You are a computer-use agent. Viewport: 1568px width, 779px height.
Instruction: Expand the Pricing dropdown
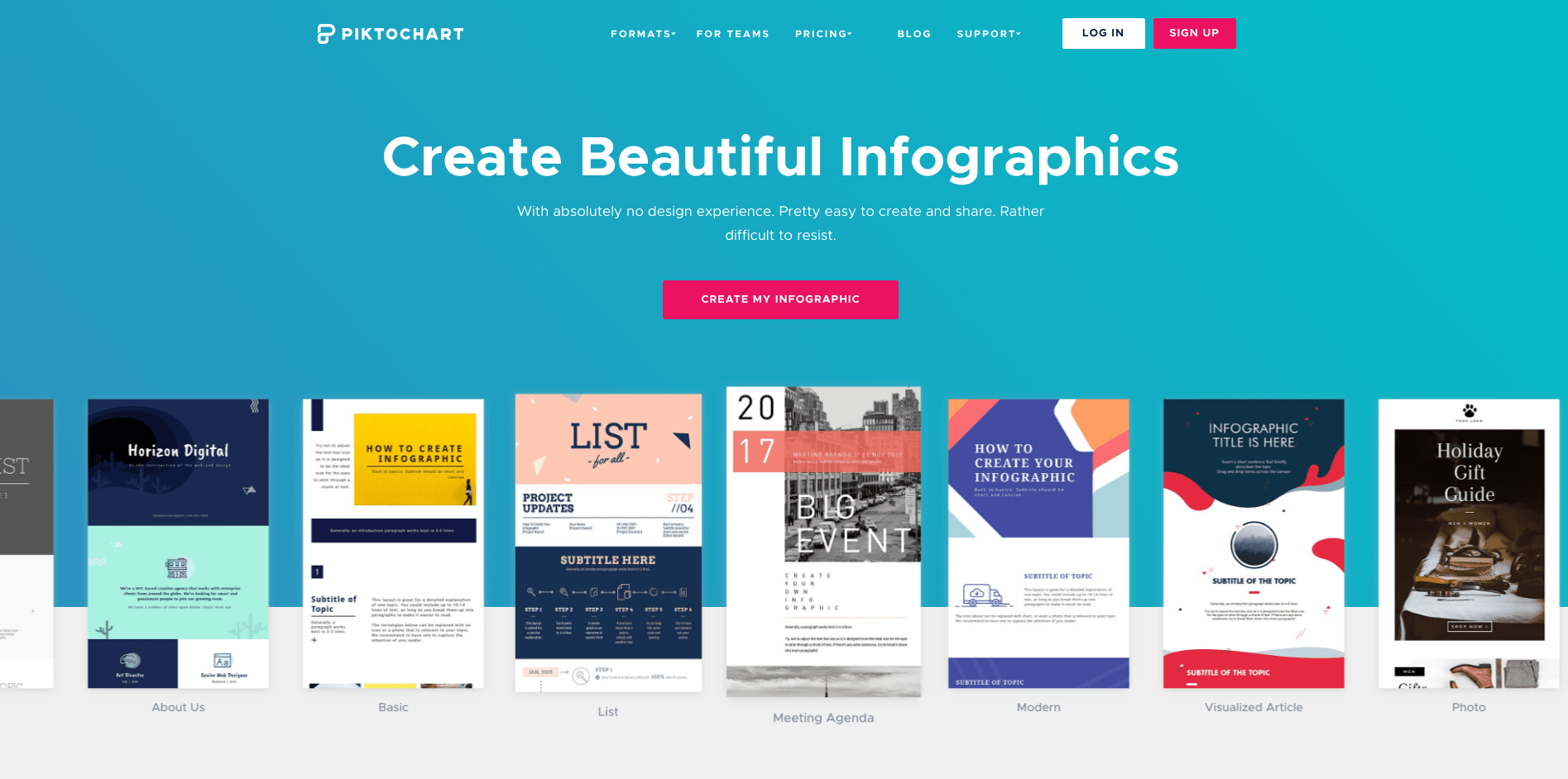click(x=823, y=34)
